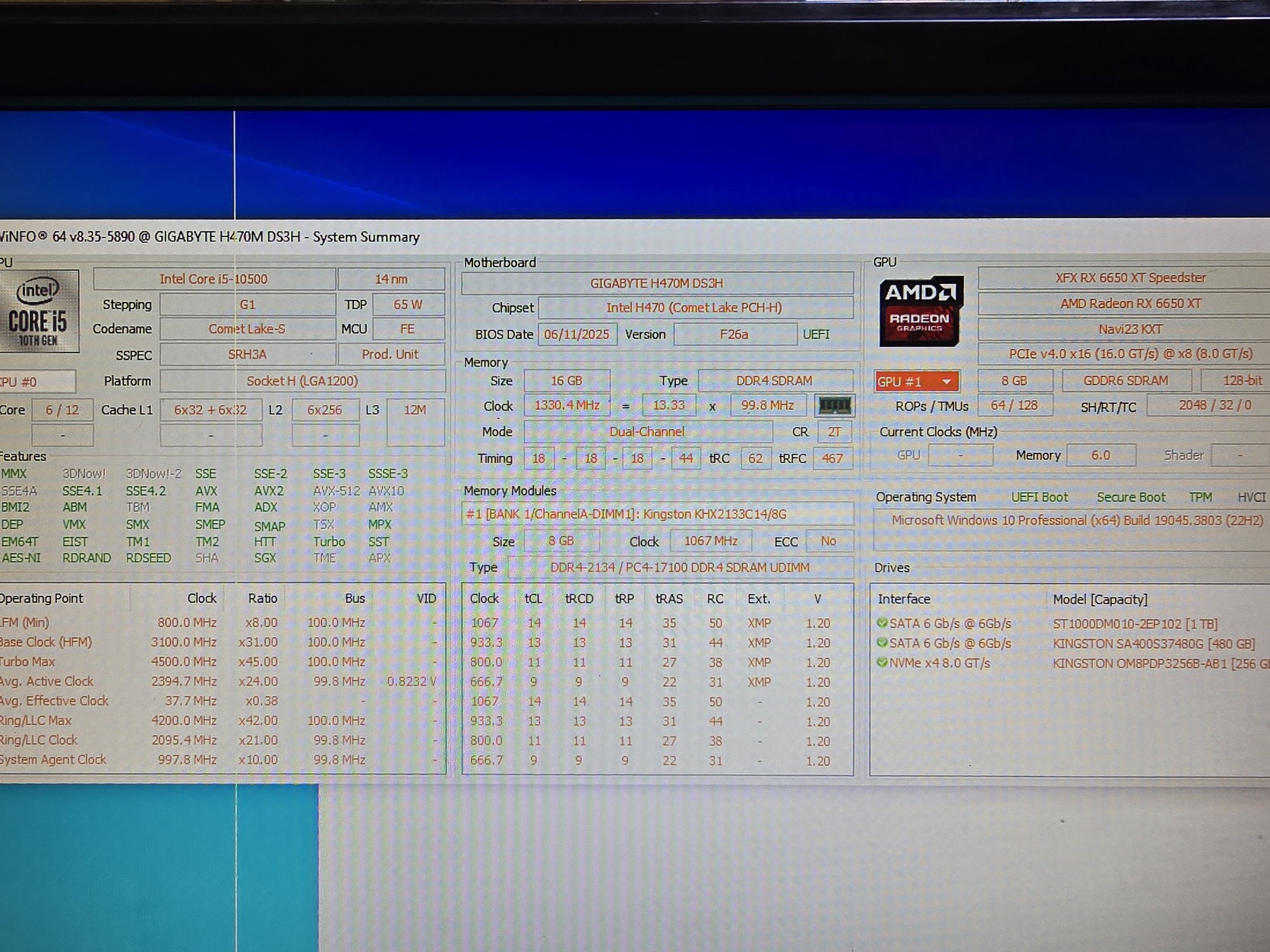Viewport: 1270px width, 952px height.
Task: Click the 128-bit GPU bus width field
Action: point(1237,380)
